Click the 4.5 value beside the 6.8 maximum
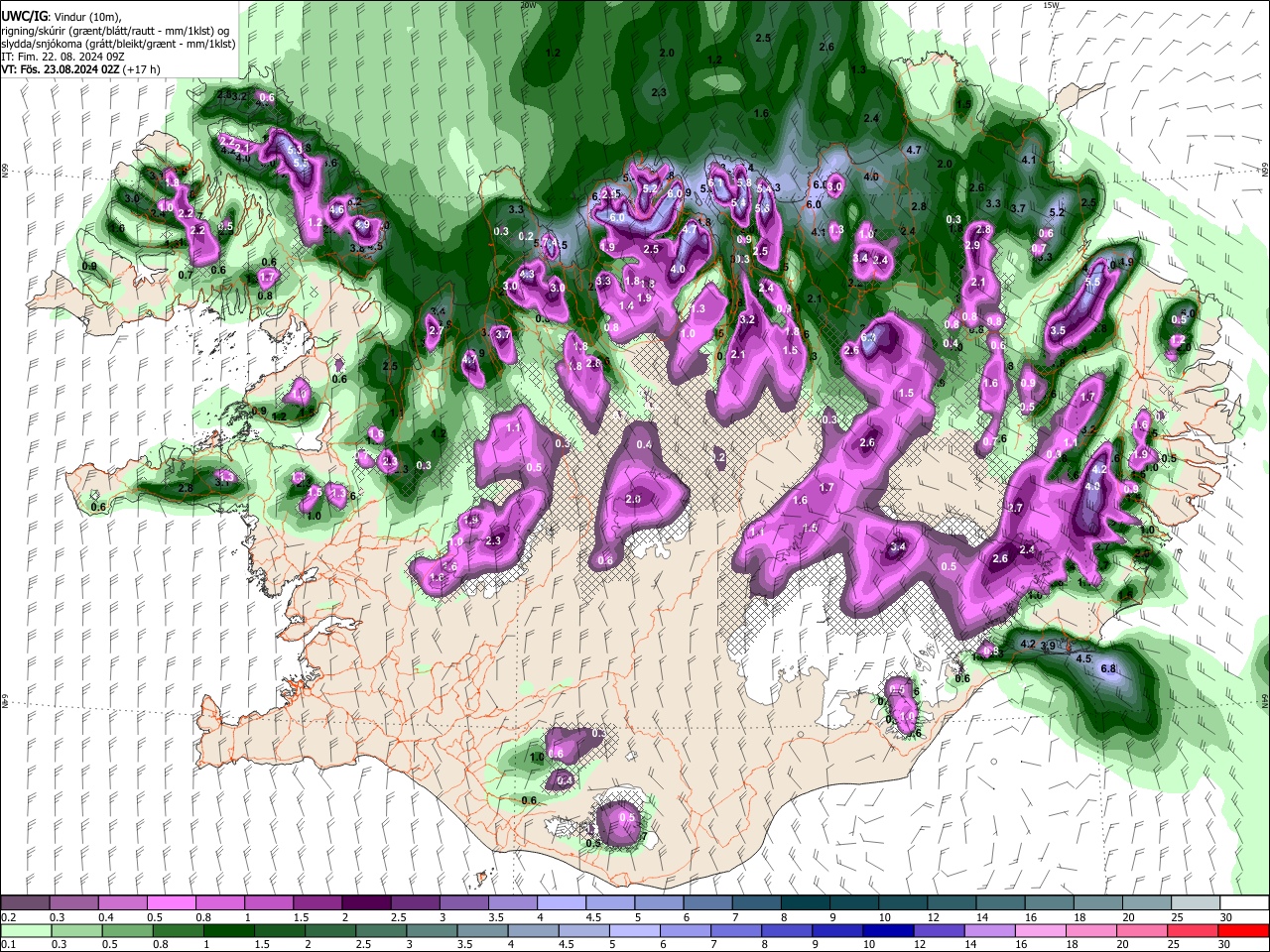 point(1083,658)
